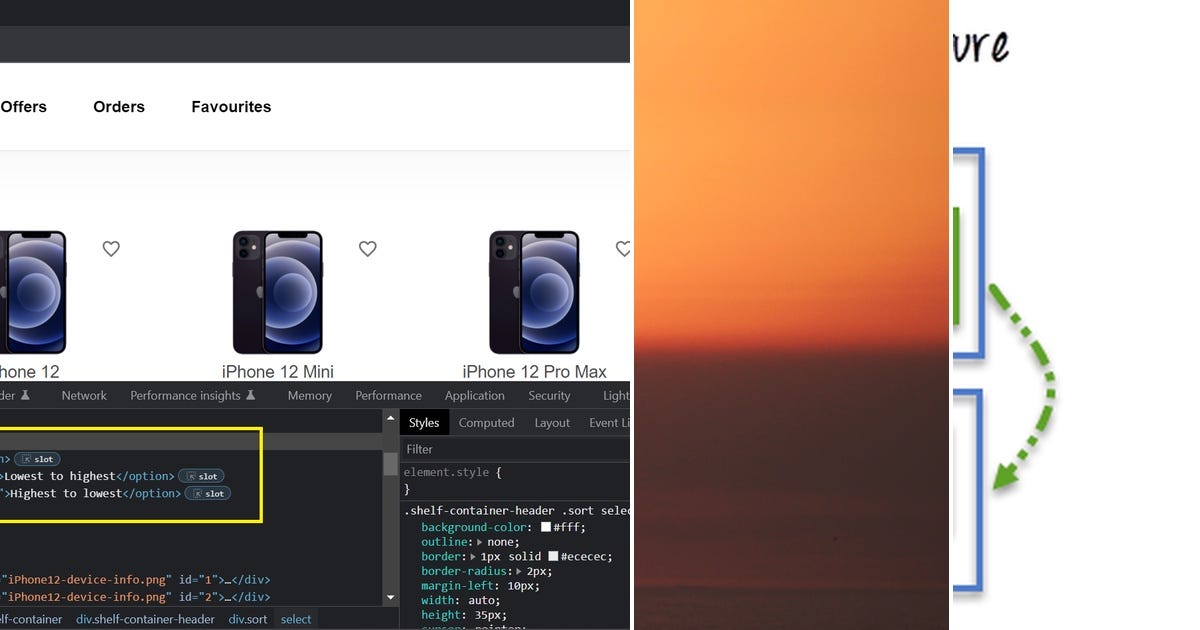Click the Orders navigation item
This screenshot has width=1200, height=630.
click(119, 106)
